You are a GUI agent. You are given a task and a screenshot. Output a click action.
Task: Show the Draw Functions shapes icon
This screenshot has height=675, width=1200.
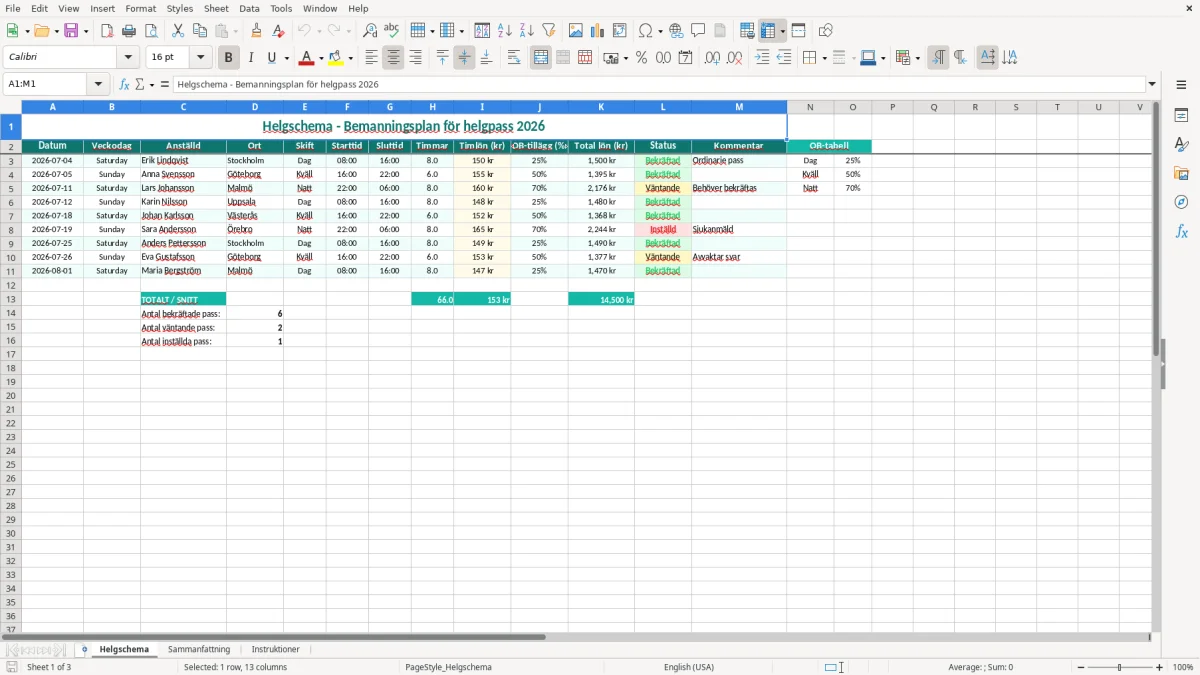click(x=826, y=31)
